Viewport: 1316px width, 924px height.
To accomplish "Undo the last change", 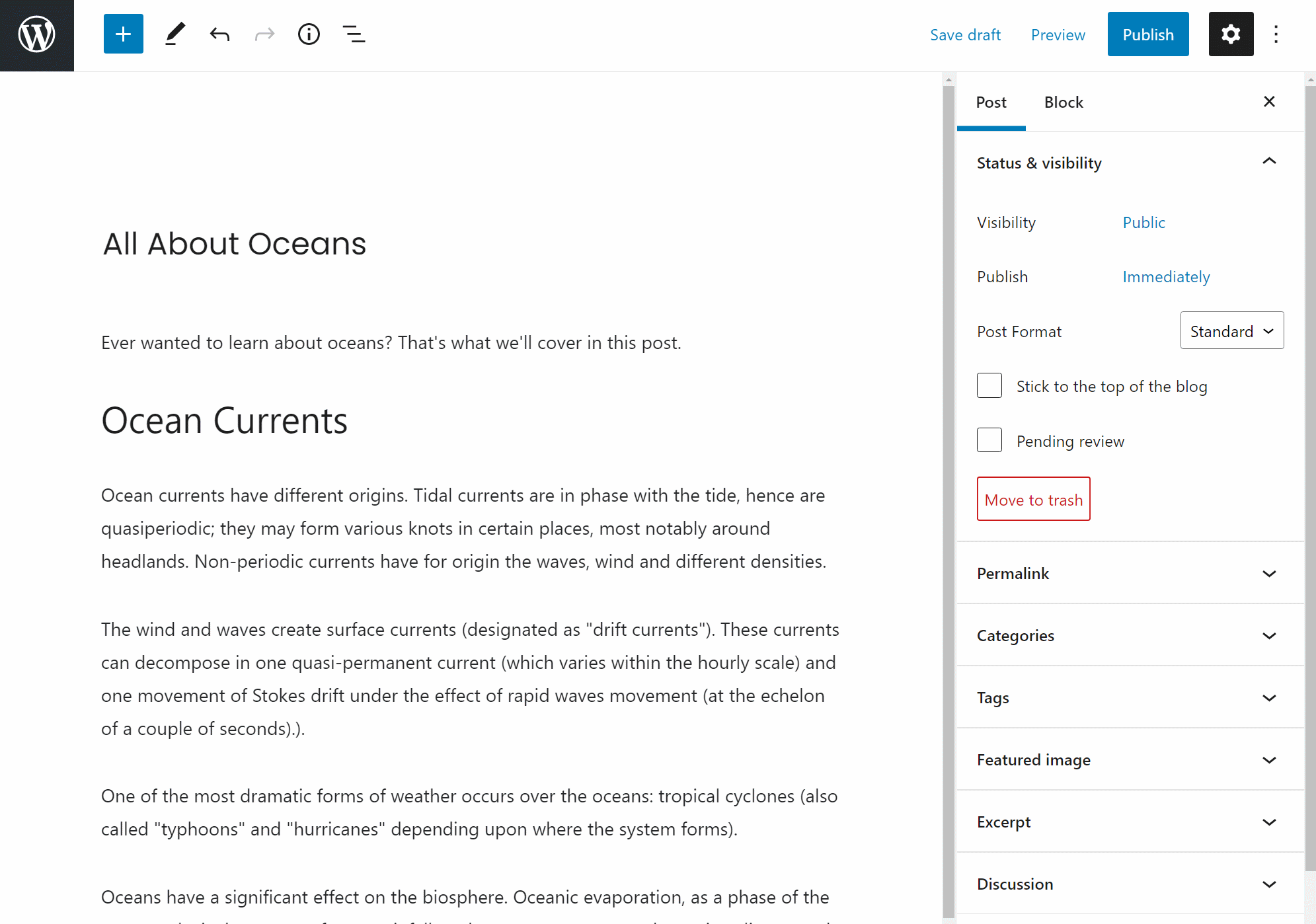I will pyautogui.click(x=220, y=34).
